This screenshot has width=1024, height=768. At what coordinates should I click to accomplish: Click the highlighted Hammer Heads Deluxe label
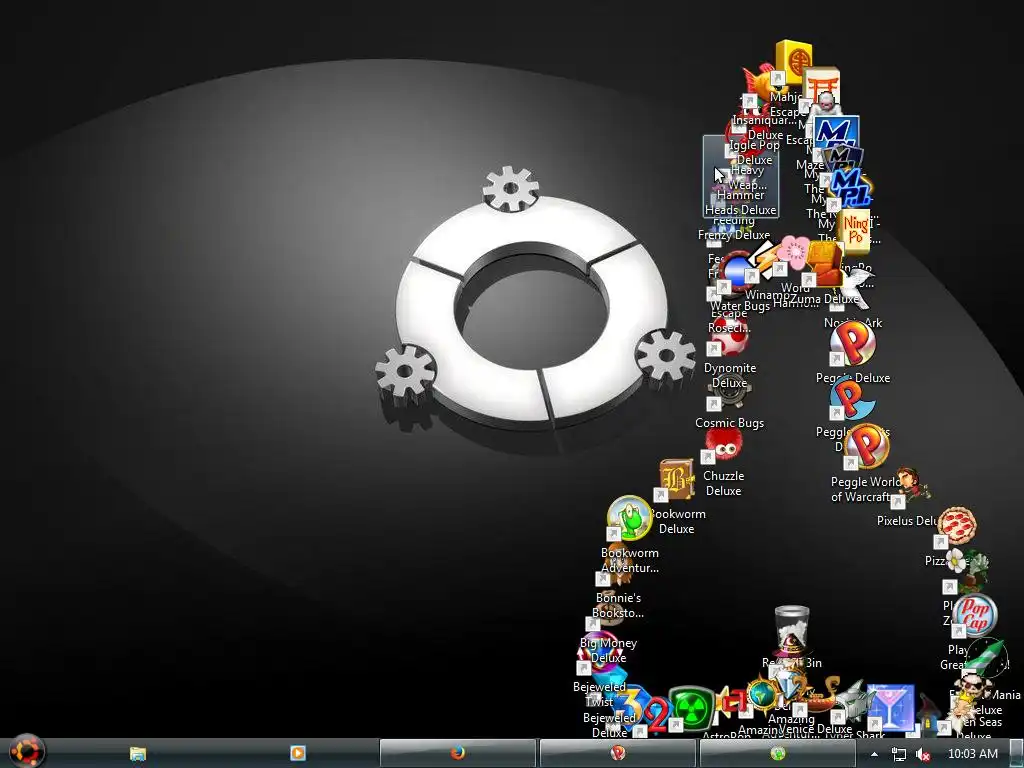click(741, 202)
